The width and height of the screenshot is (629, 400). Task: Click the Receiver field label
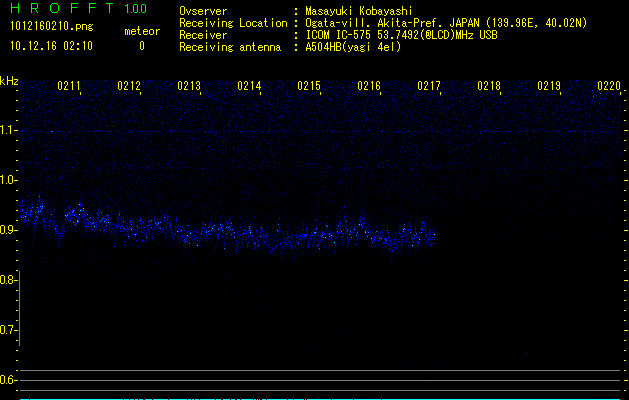[x=203, y=35]
